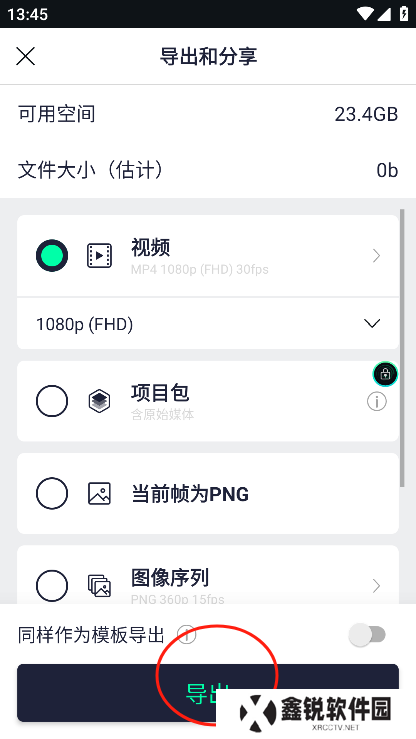
Task: Tap the premium lock badge
Action: 385,374
